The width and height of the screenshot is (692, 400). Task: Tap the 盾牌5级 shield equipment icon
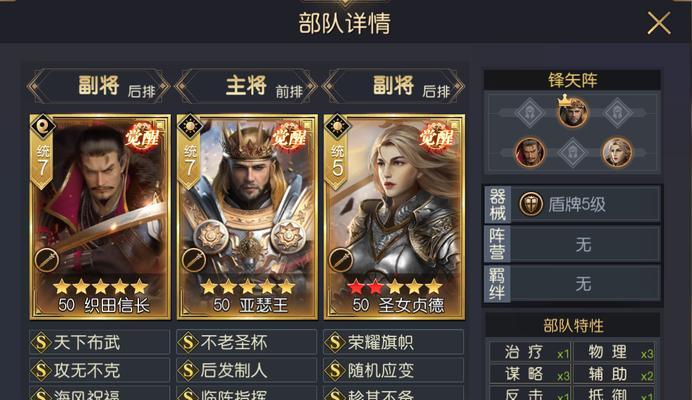[530, 204]
